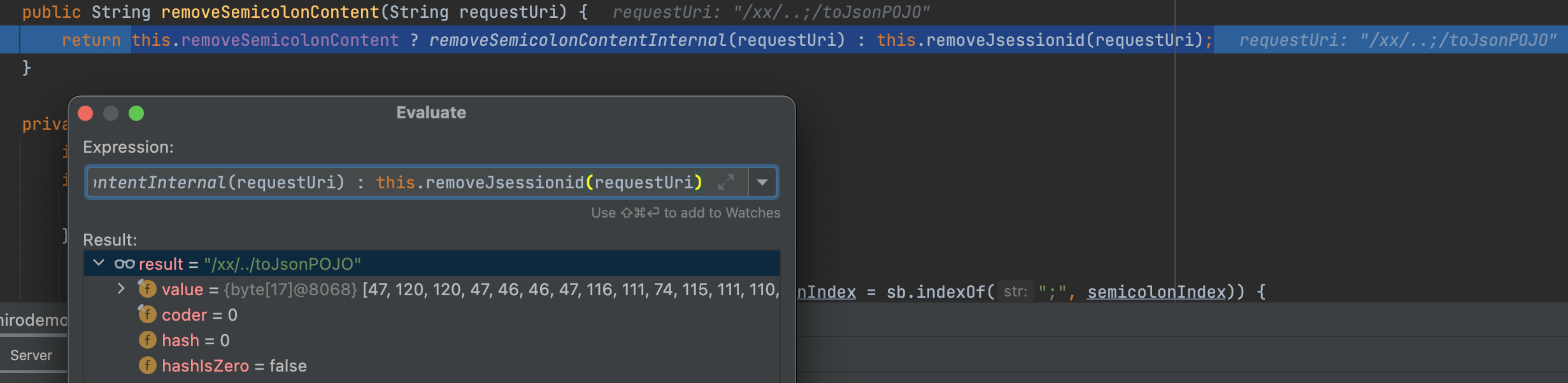Viewport: 1568px width, 383px height.
Task: Click the field icon beside hash
Action: [147, 340]
